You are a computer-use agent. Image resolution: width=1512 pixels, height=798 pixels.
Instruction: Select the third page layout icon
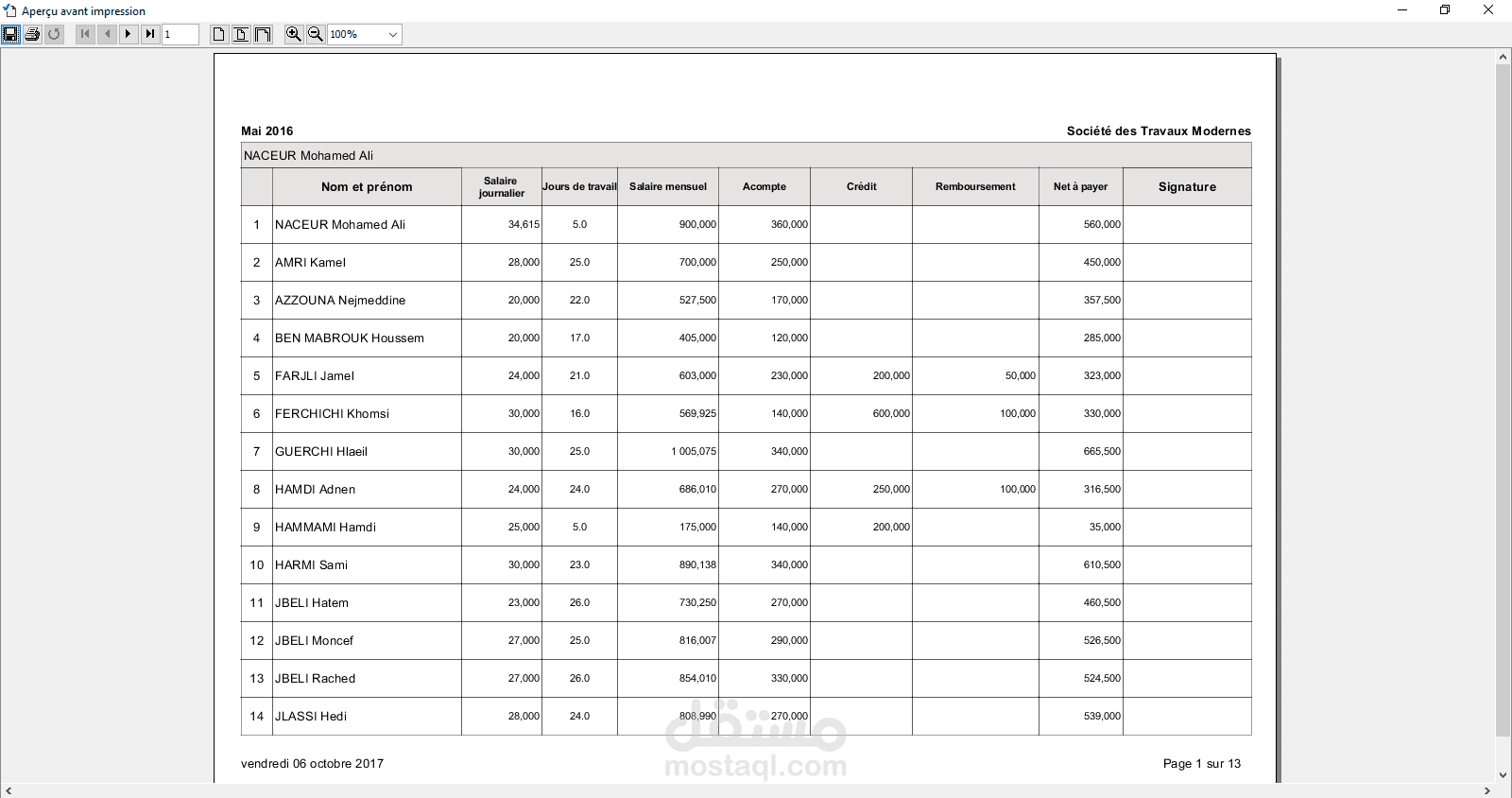[x=263, y=34]
